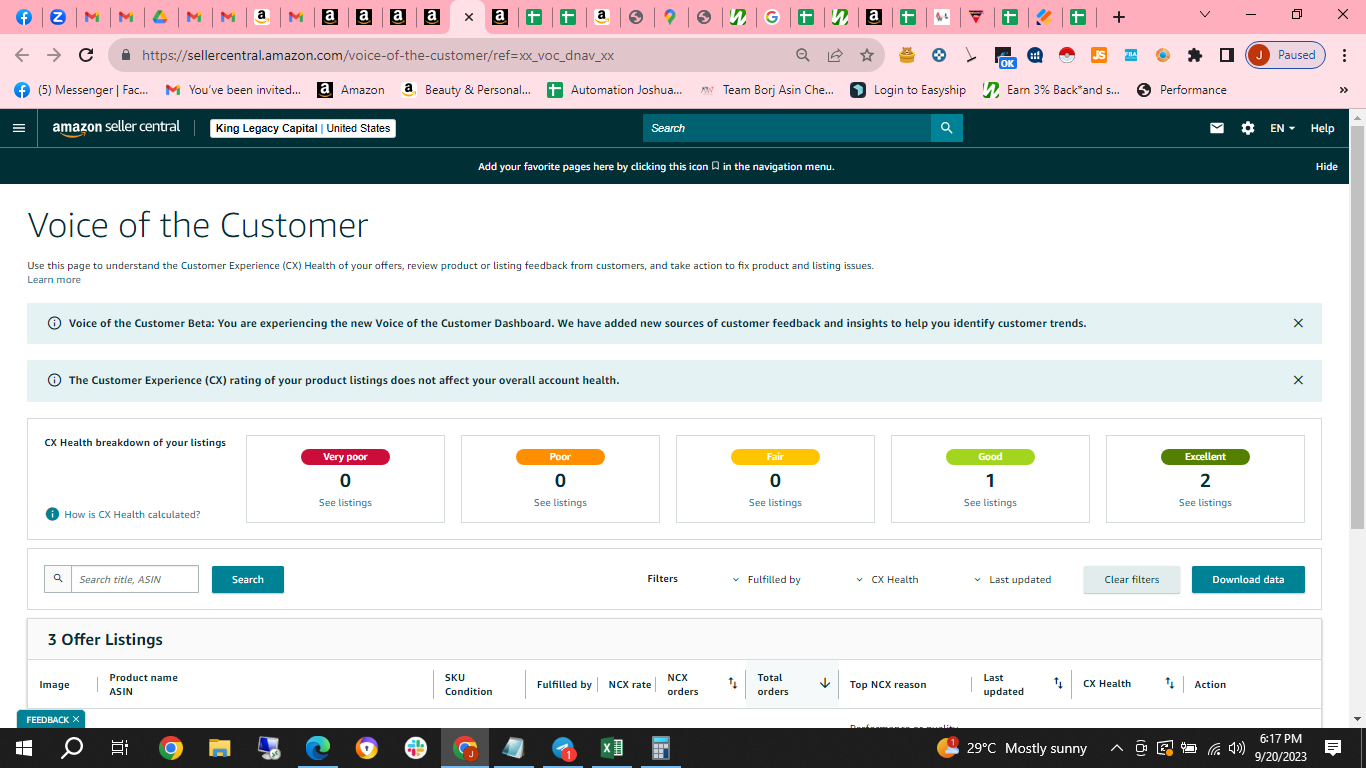Click the browser zoom magnifier icon
The height and width of the screenshot is (768, 1366).
click(803, 55)
